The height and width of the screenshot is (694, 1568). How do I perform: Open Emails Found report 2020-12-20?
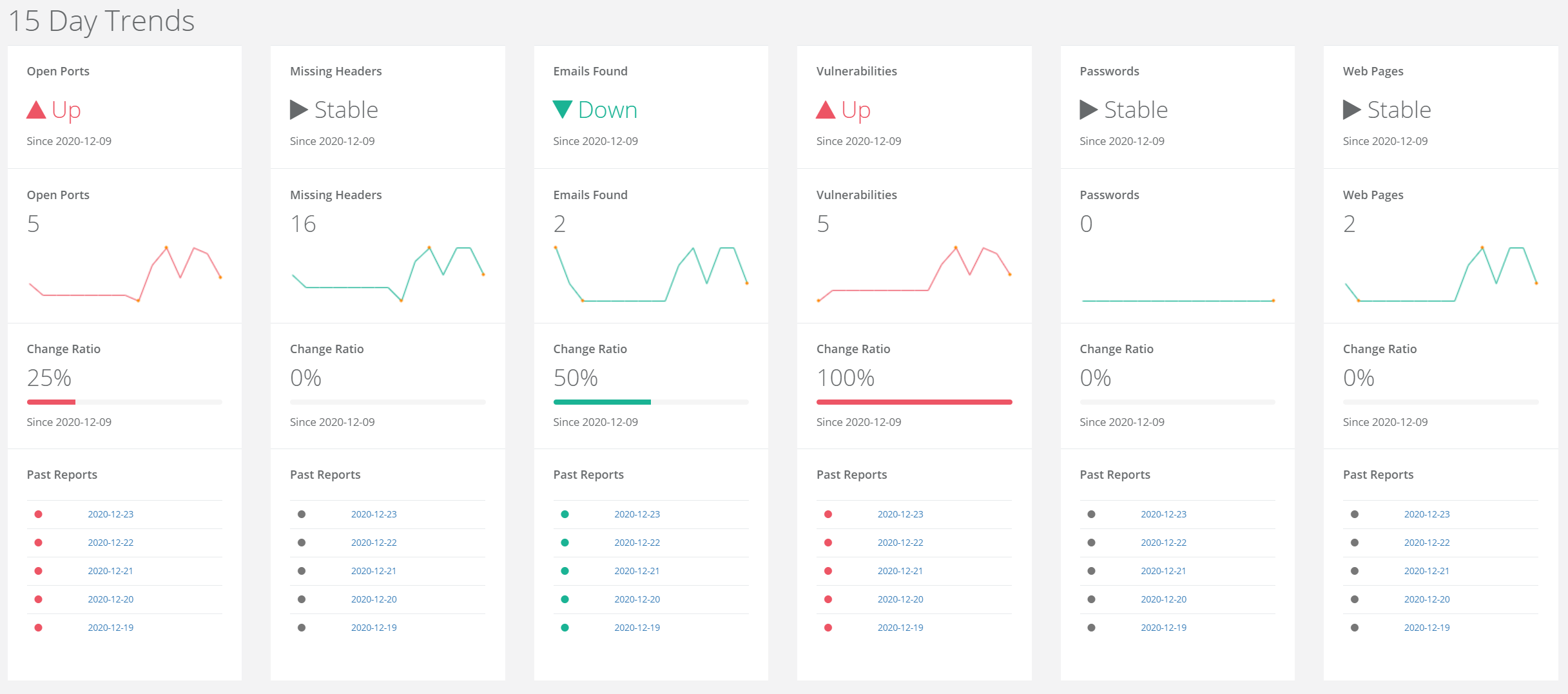(637, 599)
